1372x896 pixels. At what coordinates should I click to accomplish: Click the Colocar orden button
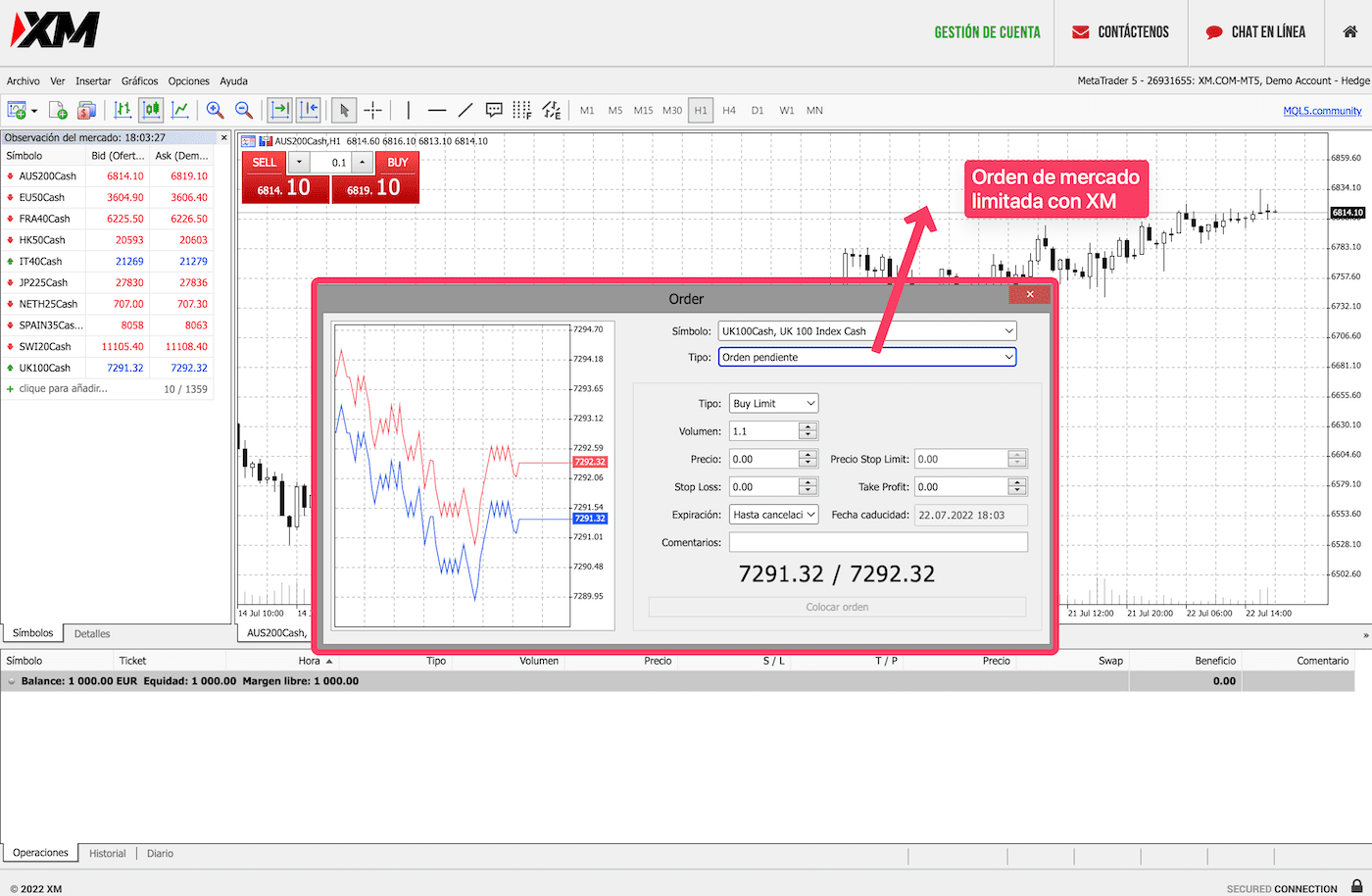[x=837, y=607]
